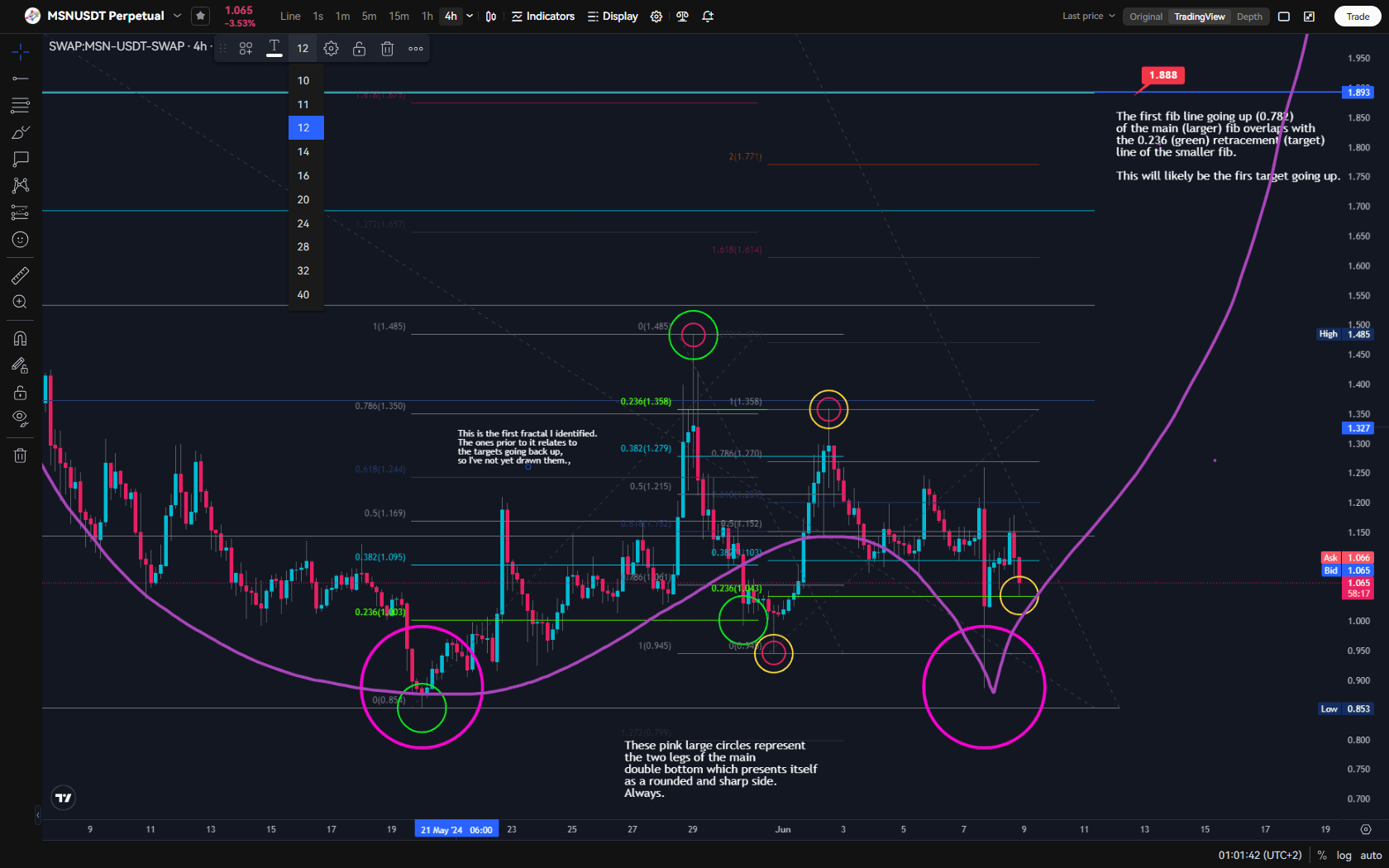Add MSNUSDT to favorites star
Image resolution: width=1389 pixels, height=868 pixels.
click(x=200, y=16)
